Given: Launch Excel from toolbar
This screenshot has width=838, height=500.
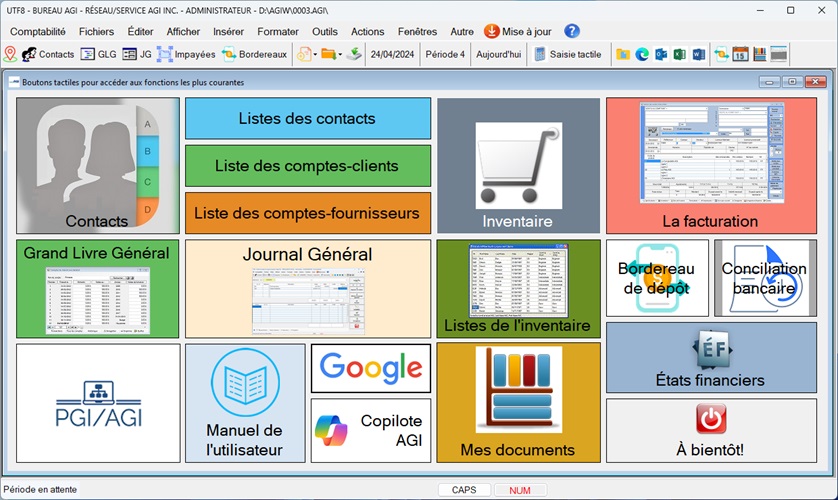Looking at the screenshot, I should (680, 54).
